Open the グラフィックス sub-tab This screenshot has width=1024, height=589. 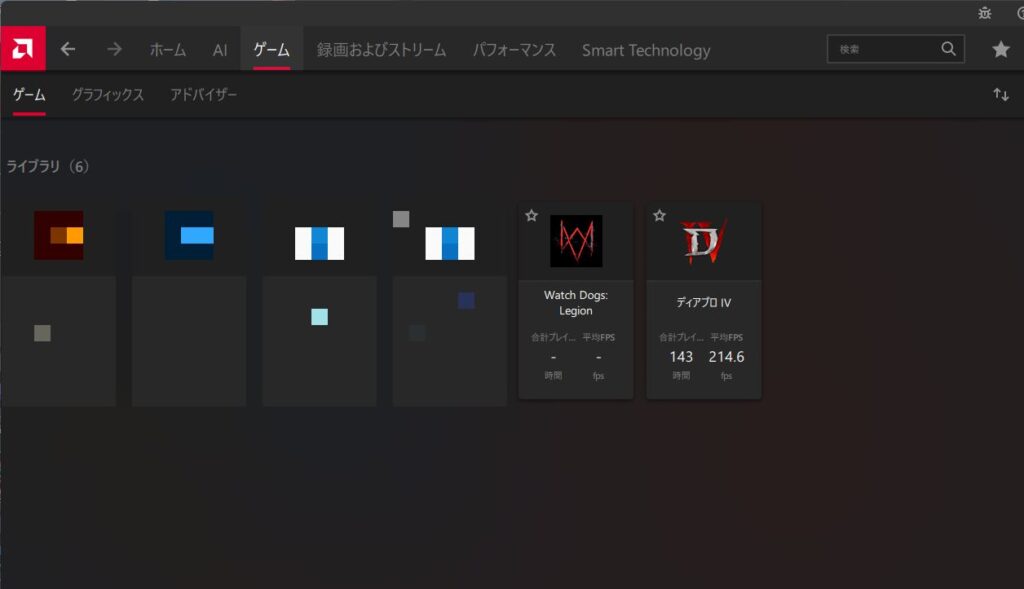point(108,95)
